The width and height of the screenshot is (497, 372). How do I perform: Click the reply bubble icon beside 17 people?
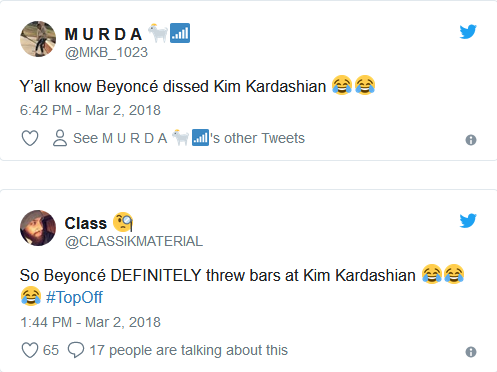[76, 350]
